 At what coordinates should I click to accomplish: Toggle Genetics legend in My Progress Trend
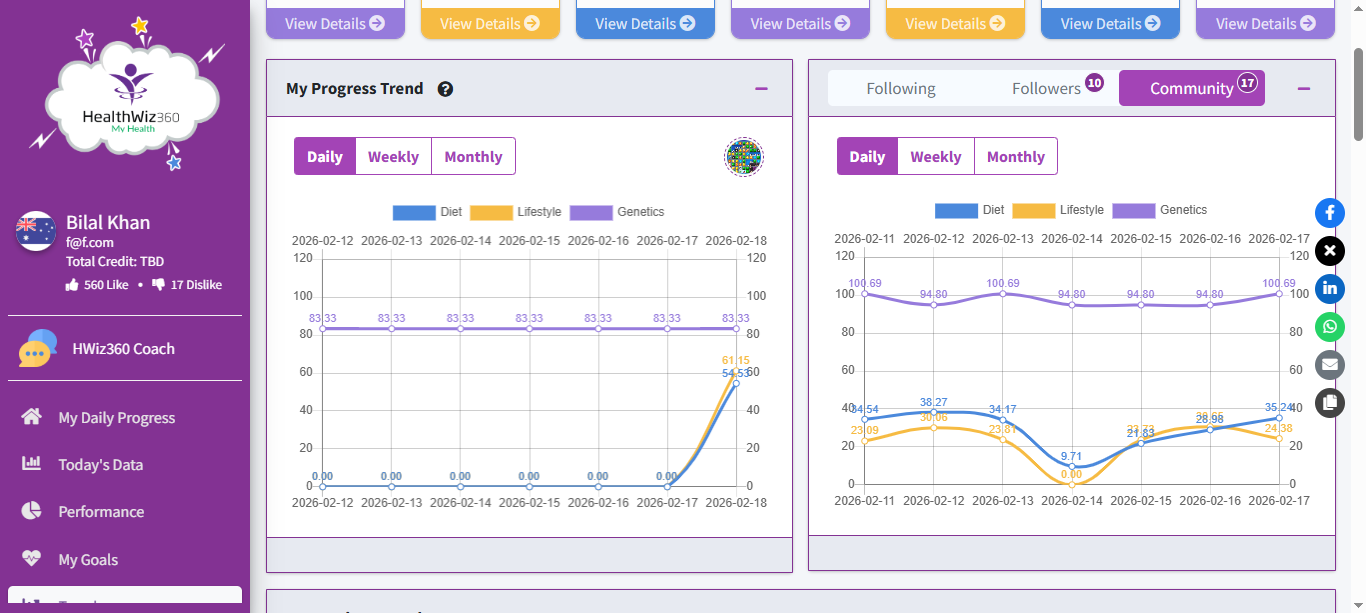coord(617,212)
